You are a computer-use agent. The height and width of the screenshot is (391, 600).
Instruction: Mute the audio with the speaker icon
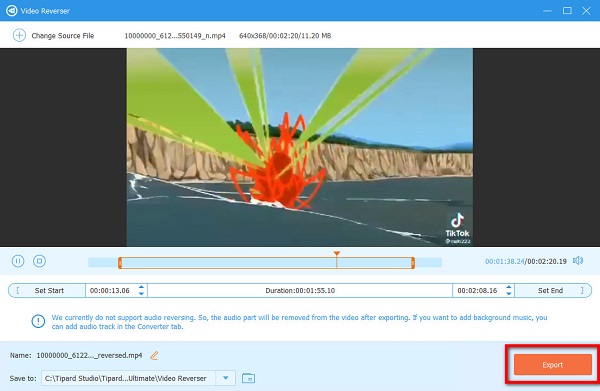point(578,261)
